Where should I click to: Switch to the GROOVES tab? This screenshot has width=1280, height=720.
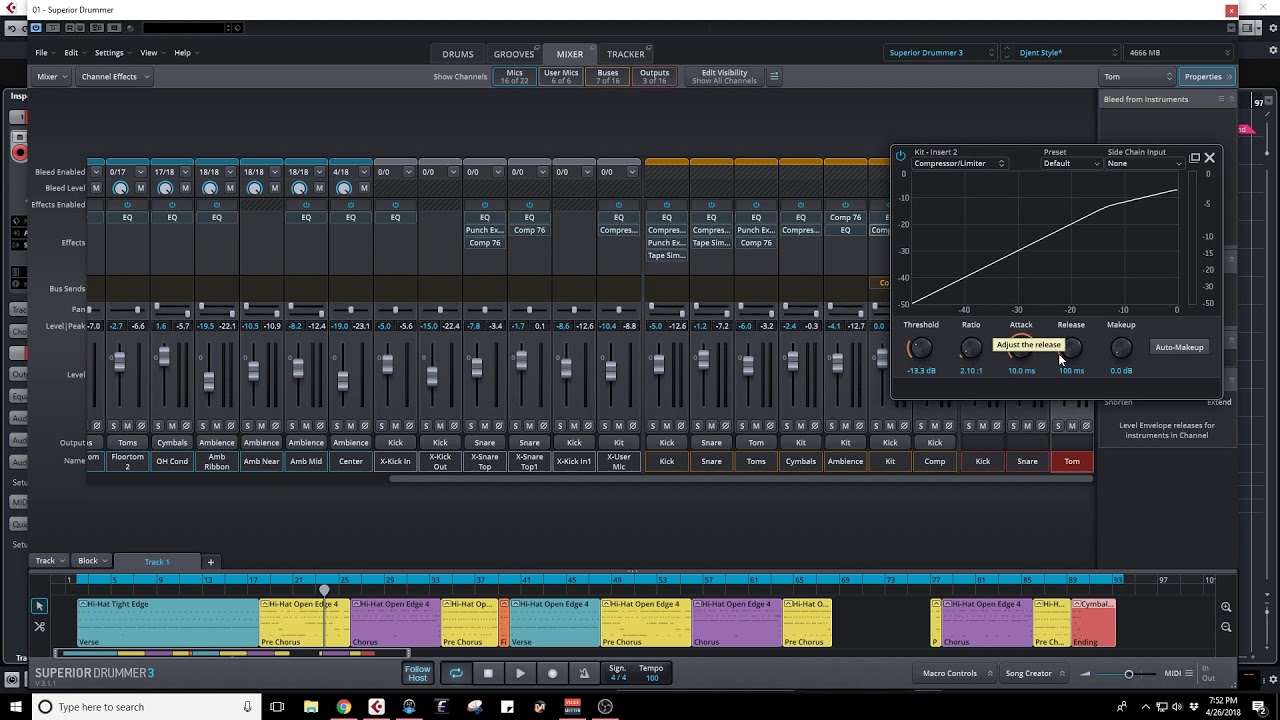[x=514, y=54]
